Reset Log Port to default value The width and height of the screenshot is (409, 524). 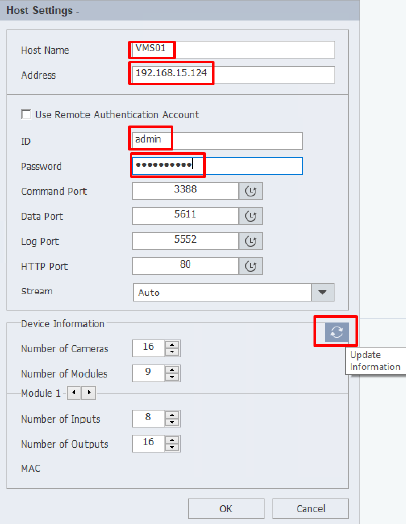[x=251, y=241]
